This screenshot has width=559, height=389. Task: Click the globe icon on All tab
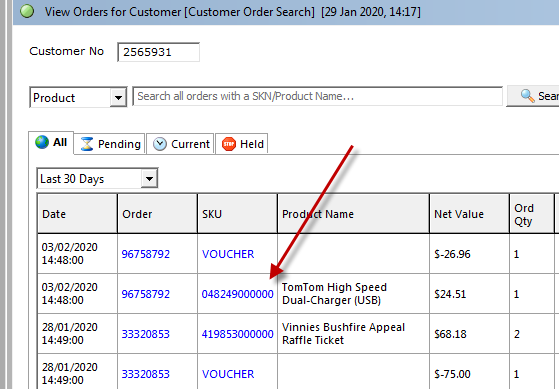coord(42,142)
